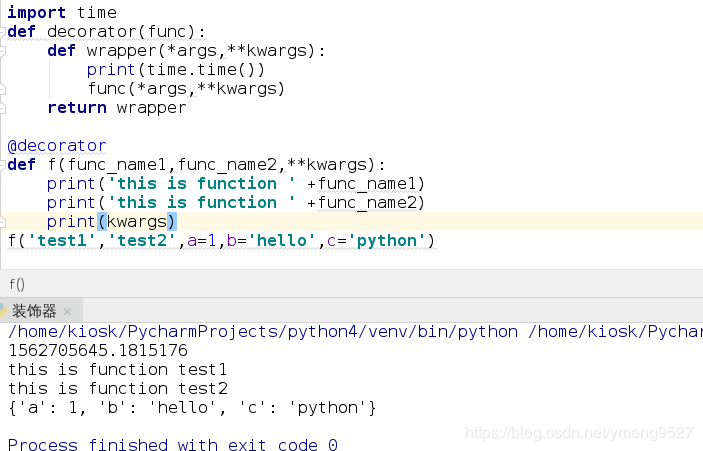Click the end-of-fold marker at print(kwargs)
The image size is (703, 451).
(x=2, y=221)
